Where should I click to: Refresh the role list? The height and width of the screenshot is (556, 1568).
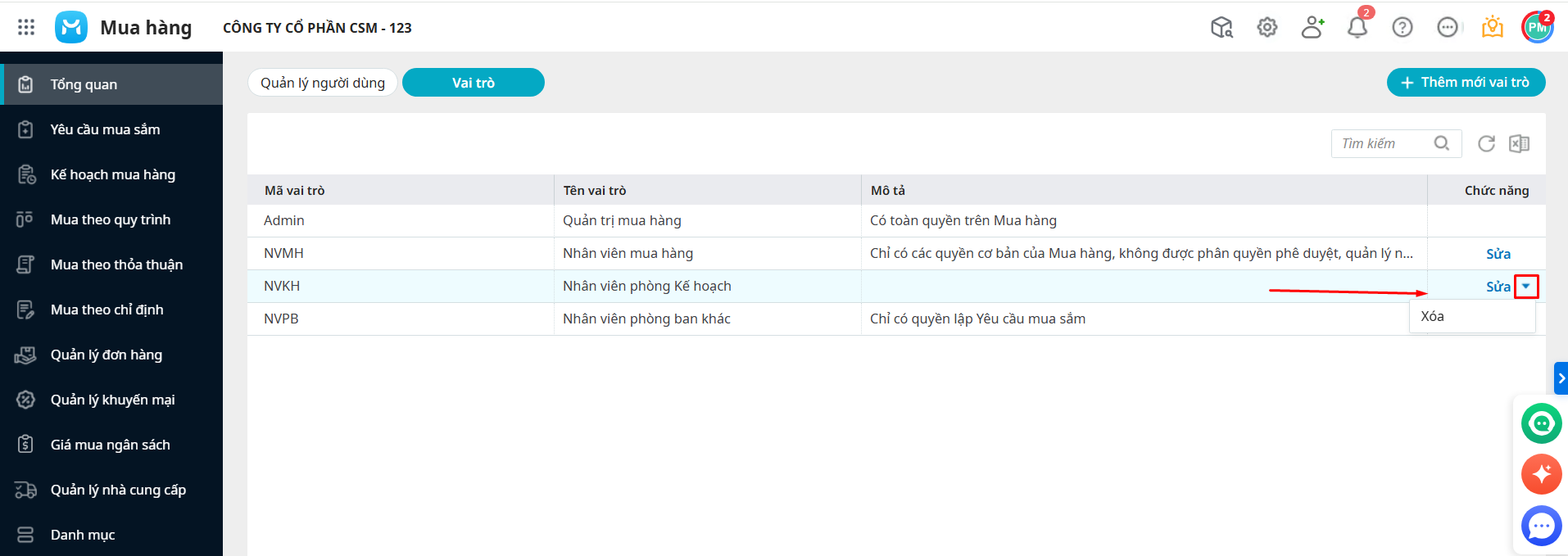tap(1486, 143)
